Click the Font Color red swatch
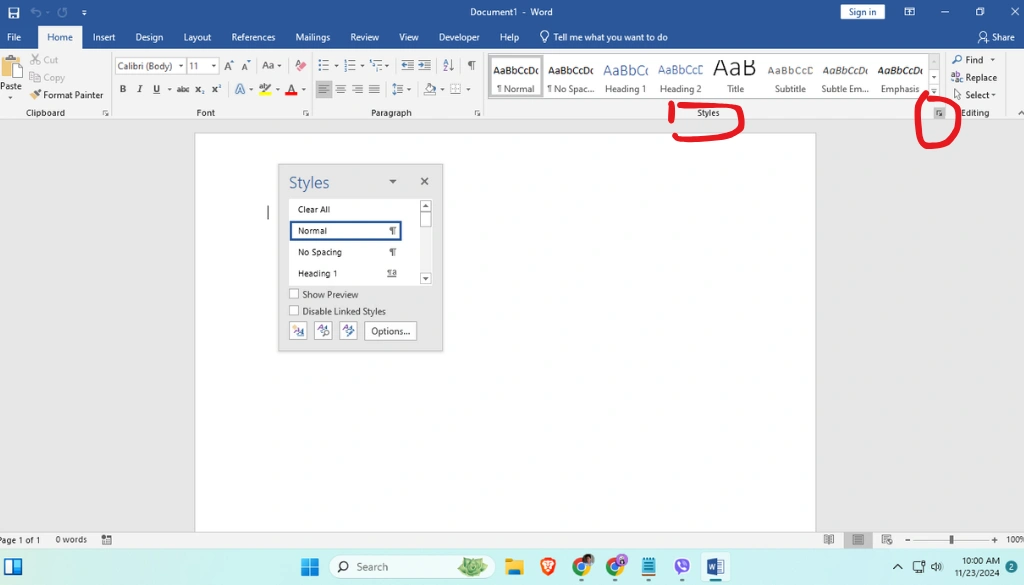The height and width of the screenshot is (585, 1024). [x=291, y=89]
